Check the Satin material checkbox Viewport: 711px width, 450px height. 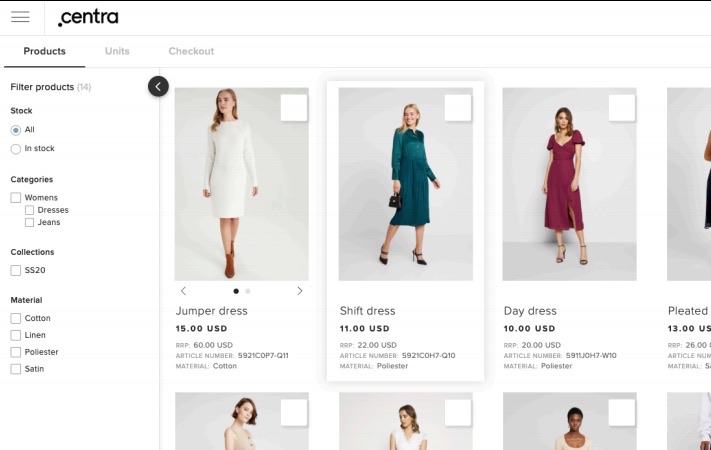(x=16, y=369)
